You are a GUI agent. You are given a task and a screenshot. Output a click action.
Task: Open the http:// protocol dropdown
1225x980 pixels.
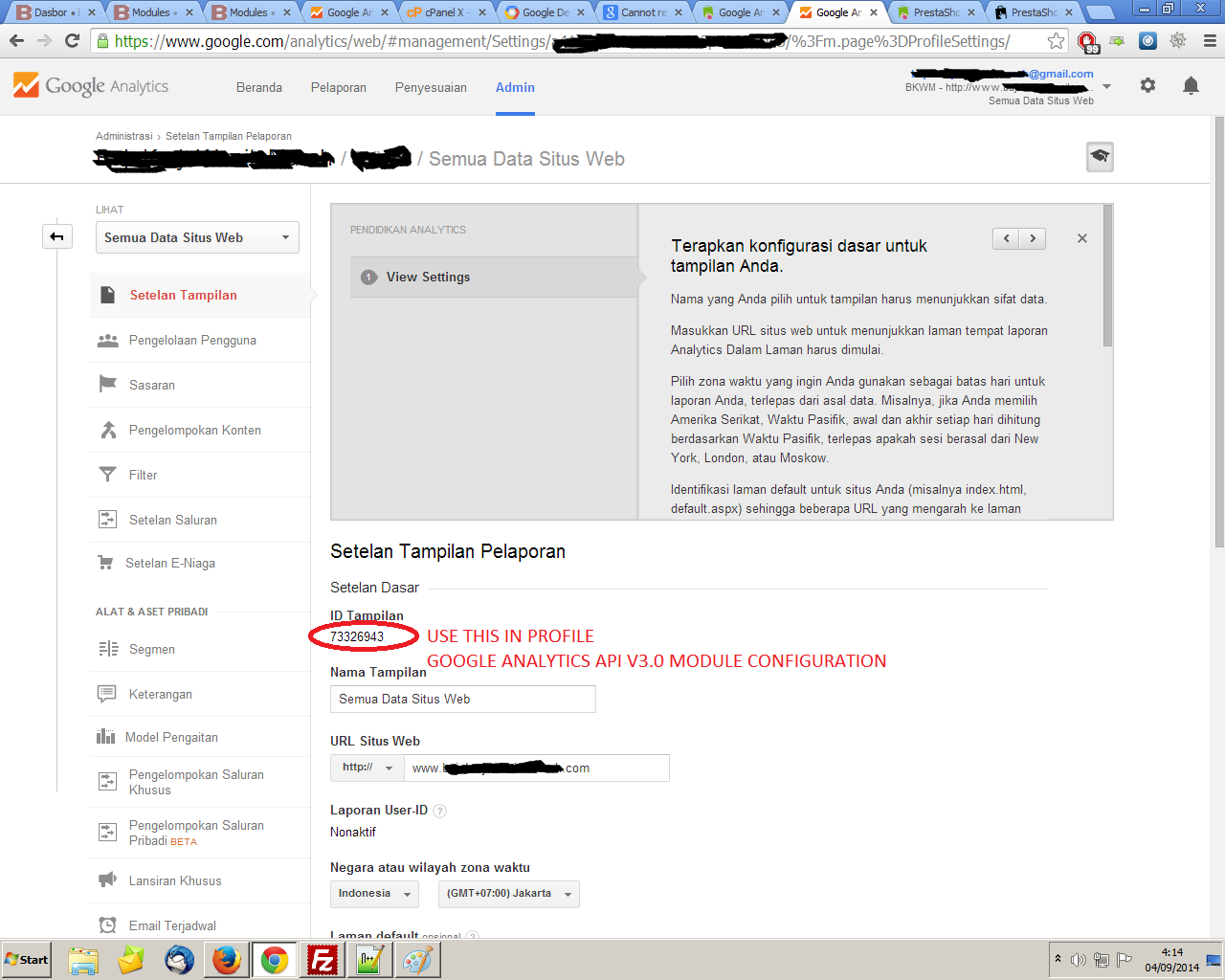(367, 768)
